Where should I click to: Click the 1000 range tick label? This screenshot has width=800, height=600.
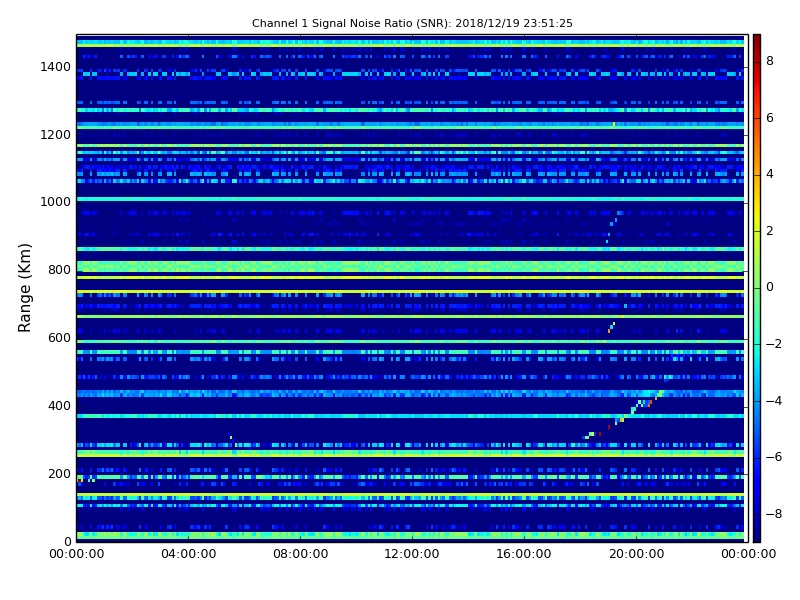click(55, 202)
